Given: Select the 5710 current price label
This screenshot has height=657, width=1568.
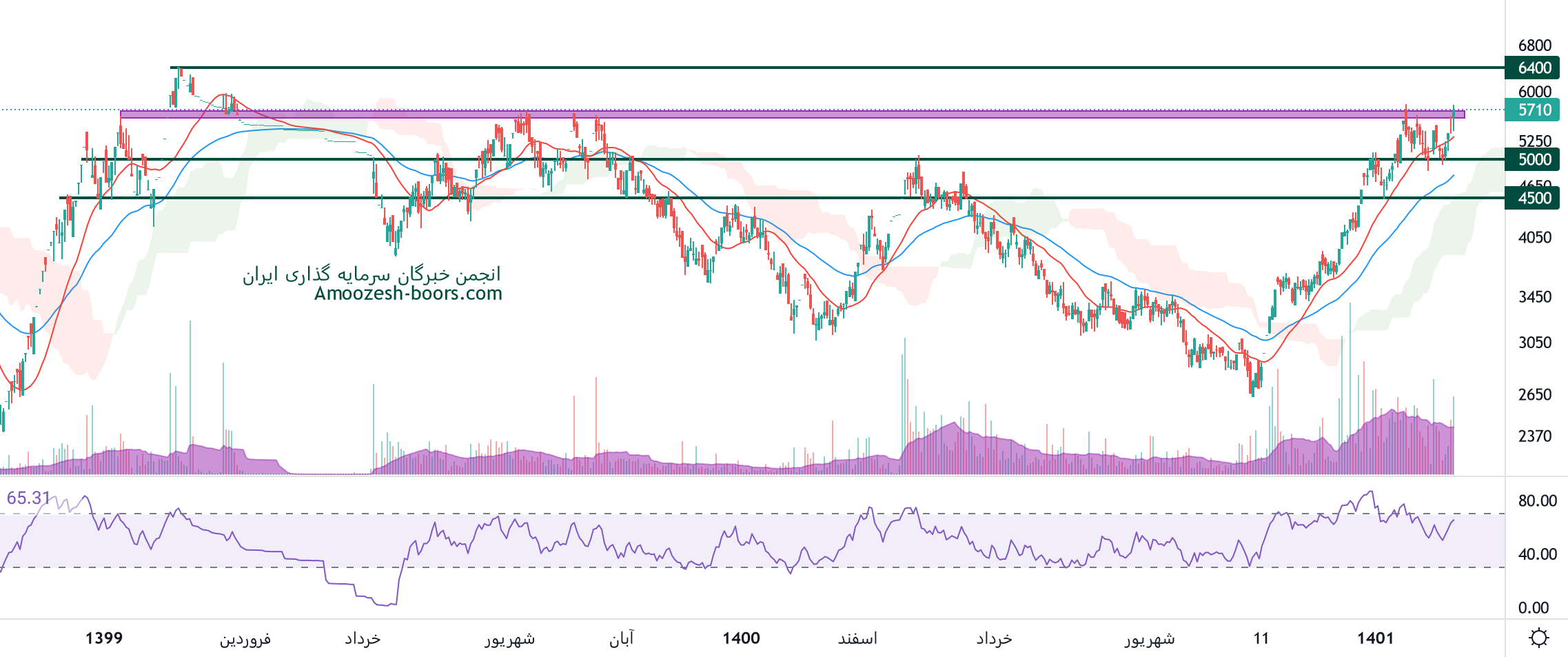Looking at the screenshot, I should (1534, 110).
